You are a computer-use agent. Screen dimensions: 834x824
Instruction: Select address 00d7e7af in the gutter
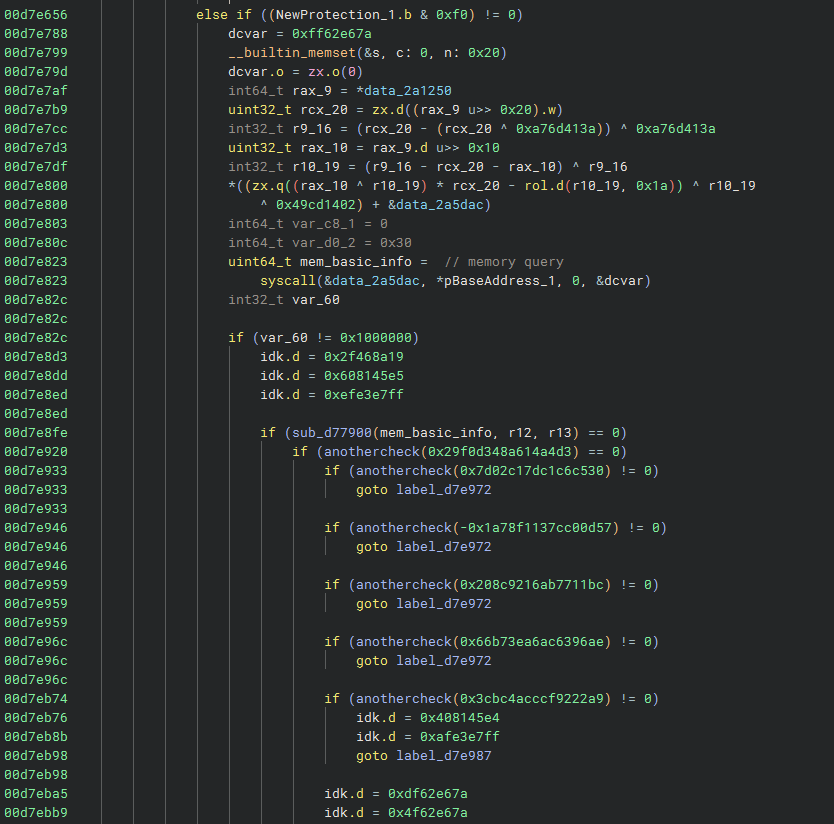tap(36, 91)
